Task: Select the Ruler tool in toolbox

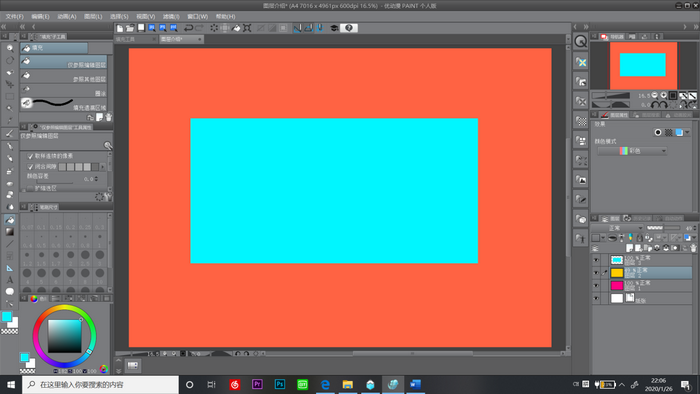Action: 9,268
